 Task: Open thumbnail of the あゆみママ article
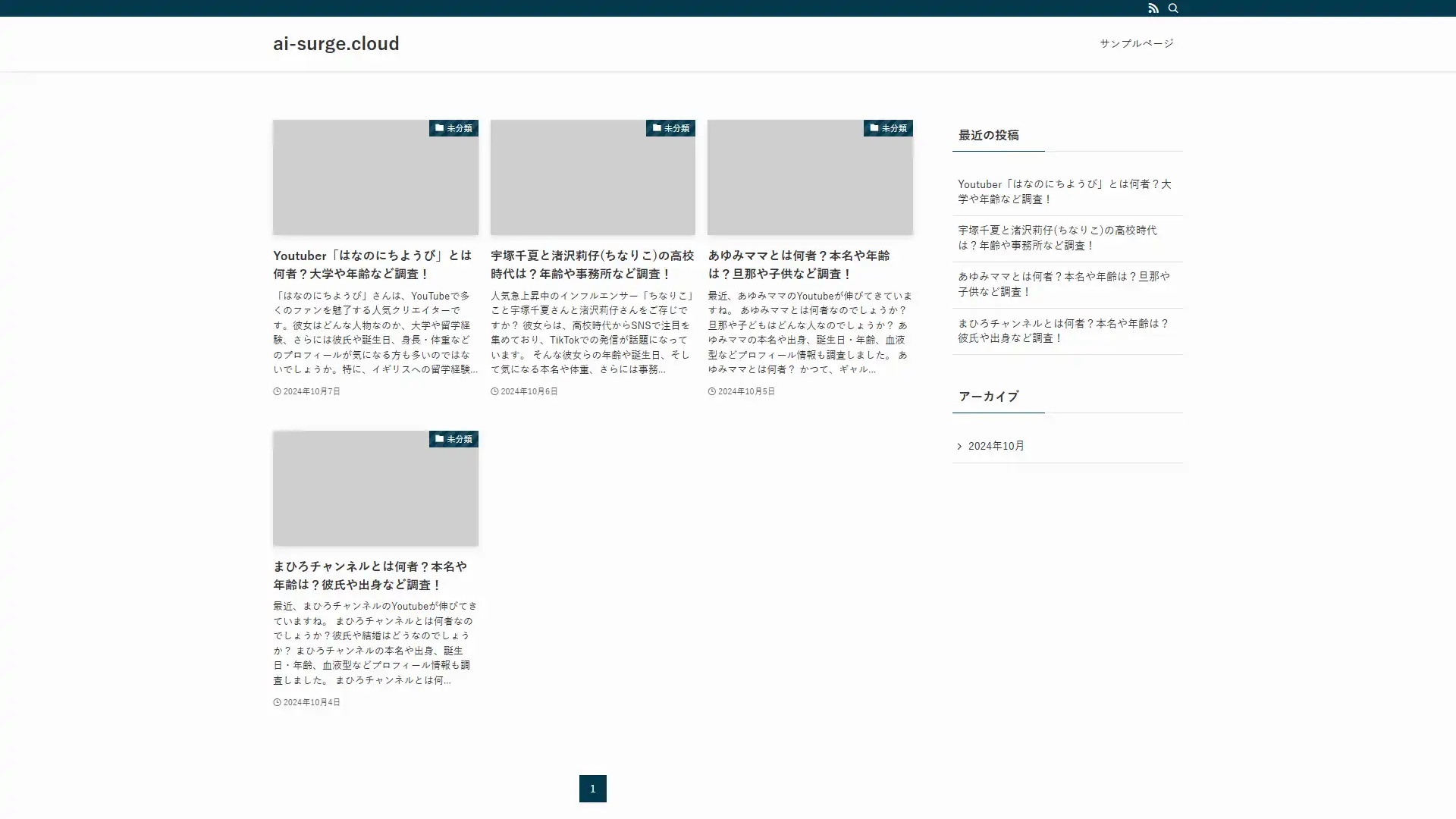click(x=810, y=177)
